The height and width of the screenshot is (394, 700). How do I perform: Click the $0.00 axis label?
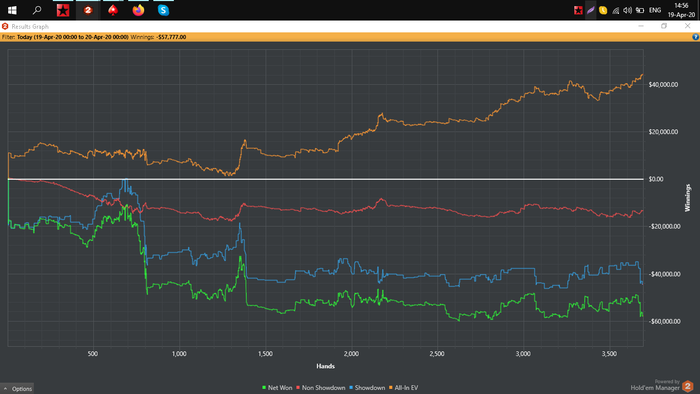[x=656, y=179]
